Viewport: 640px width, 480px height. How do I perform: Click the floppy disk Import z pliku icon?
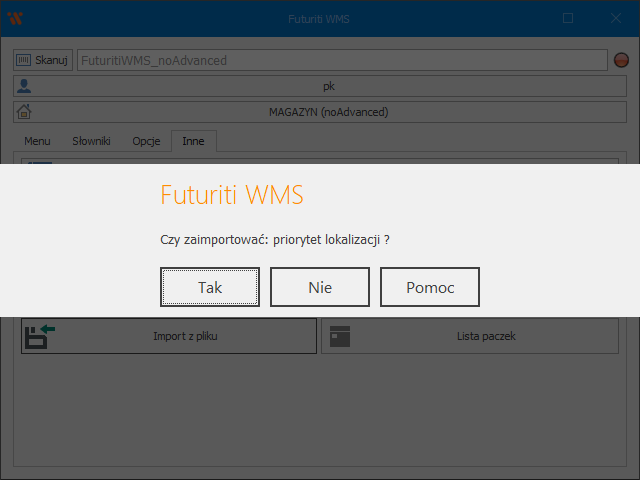tap(39, 336)
